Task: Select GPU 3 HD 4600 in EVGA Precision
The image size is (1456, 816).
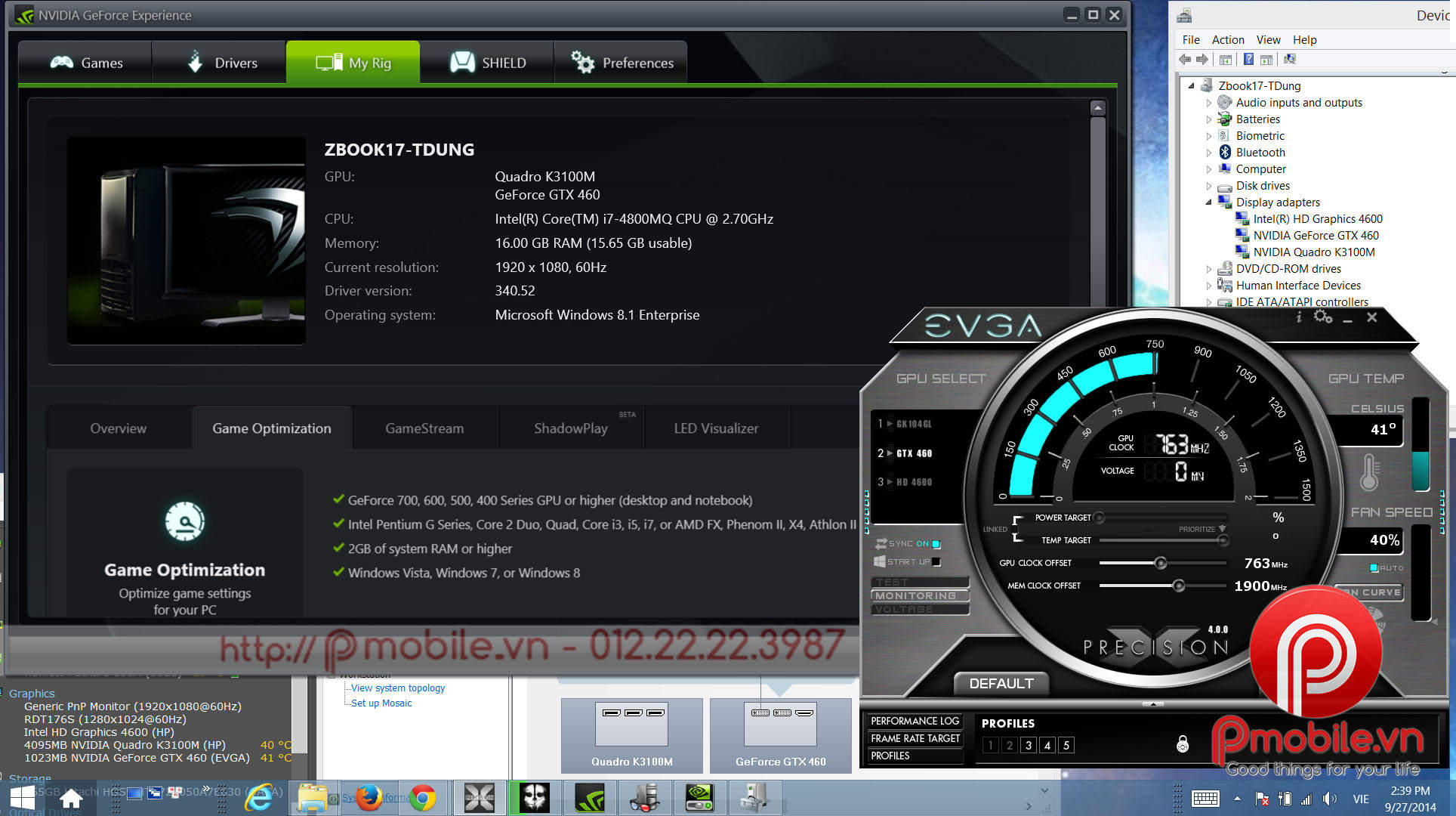Action: coord(905,482)
